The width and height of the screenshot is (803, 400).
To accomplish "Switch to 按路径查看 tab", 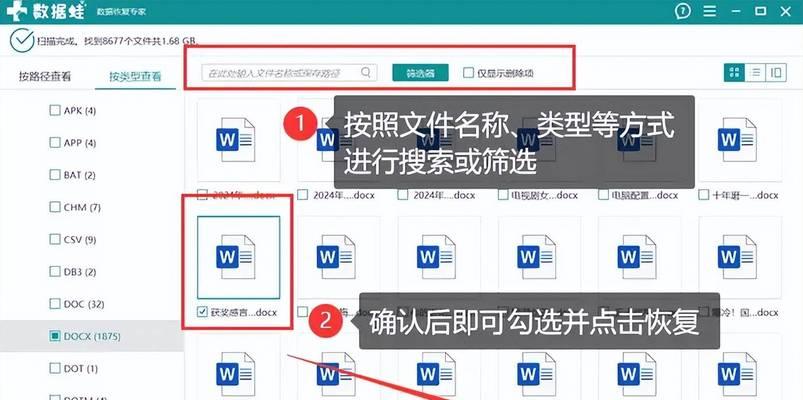I will [45, 77].
